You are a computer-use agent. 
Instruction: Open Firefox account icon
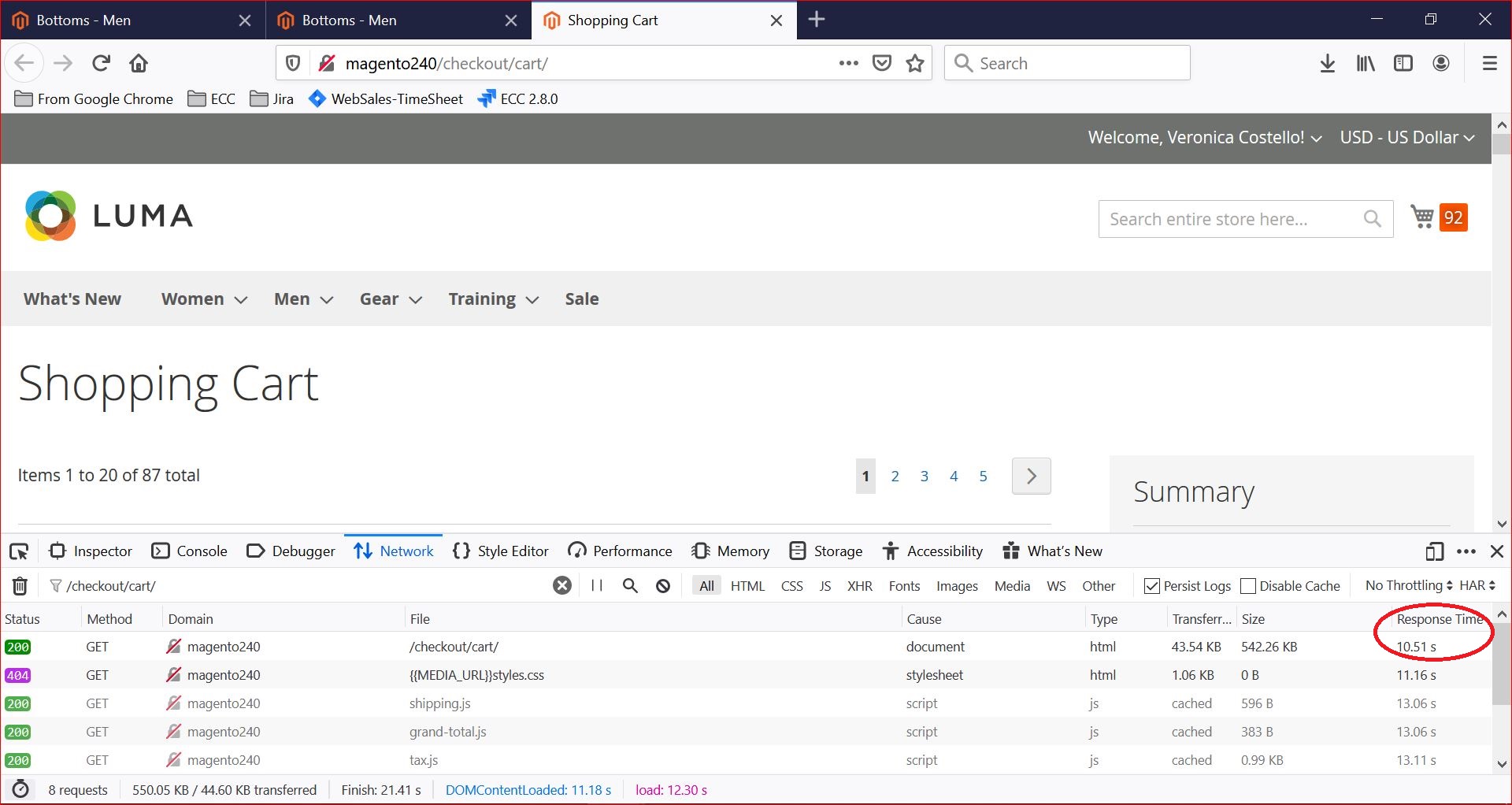point(1441,63)
